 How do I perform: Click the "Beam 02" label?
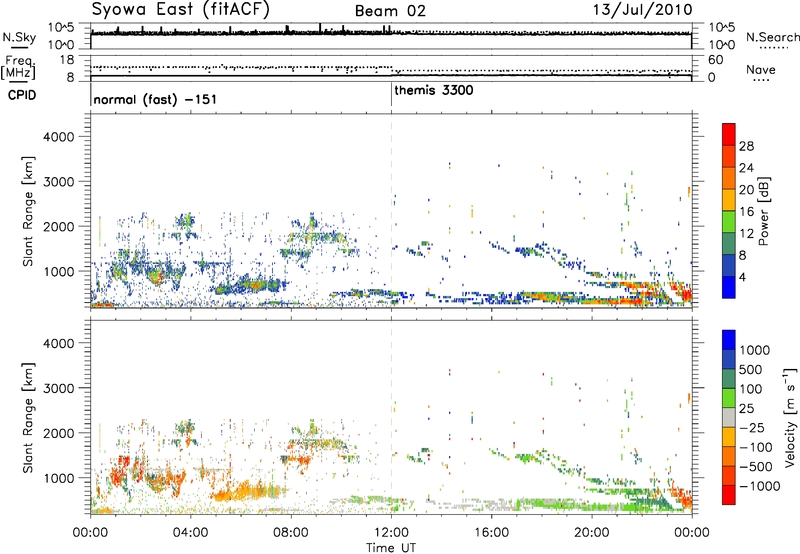click(x=390, y=11)
